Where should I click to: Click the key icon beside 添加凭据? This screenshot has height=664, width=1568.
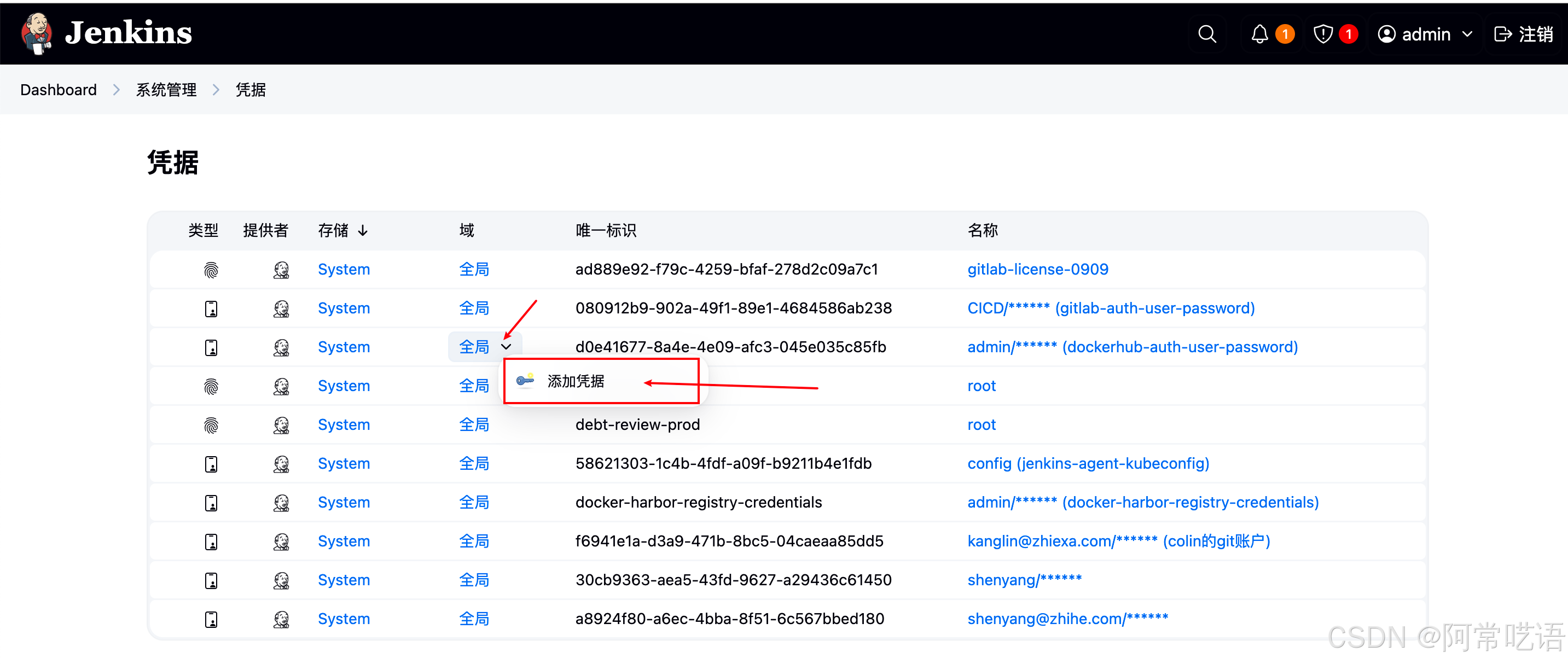(x=525, y=381)
